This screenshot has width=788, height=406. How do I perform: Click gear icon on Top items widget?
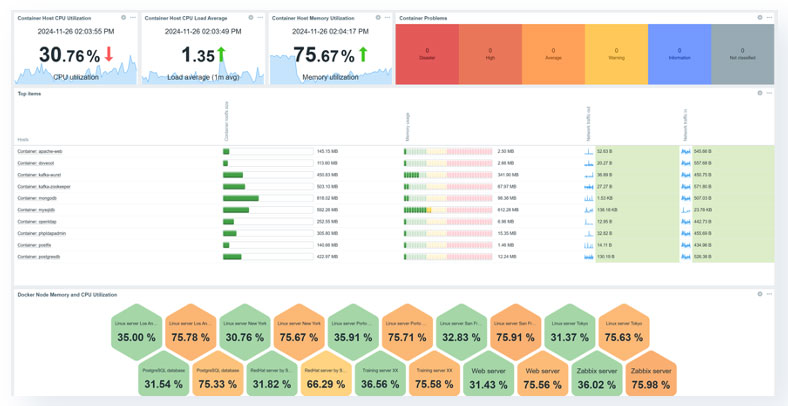point(760,93)
